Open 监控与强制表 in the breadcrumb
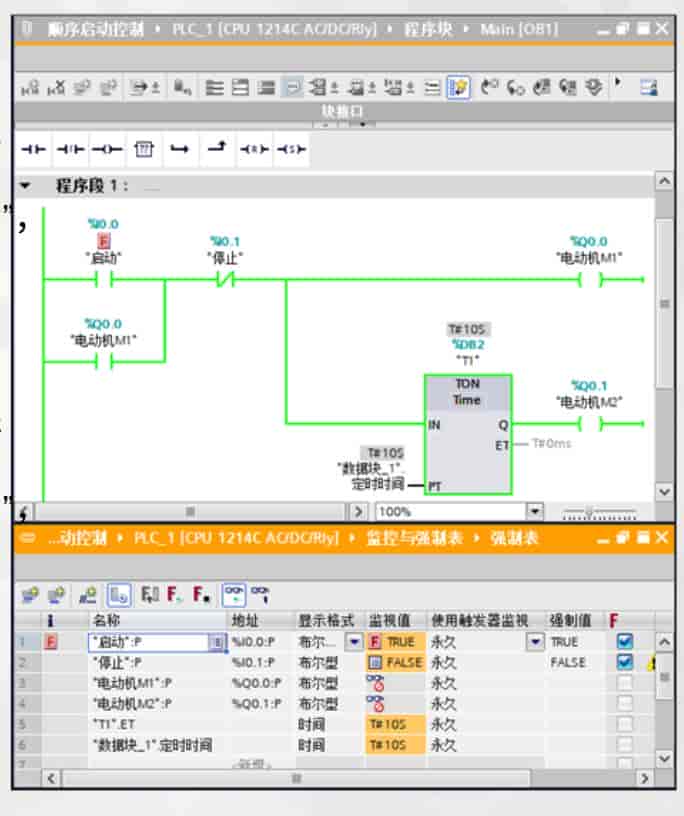This screenshot has height=816, width=684. point(414,538)
